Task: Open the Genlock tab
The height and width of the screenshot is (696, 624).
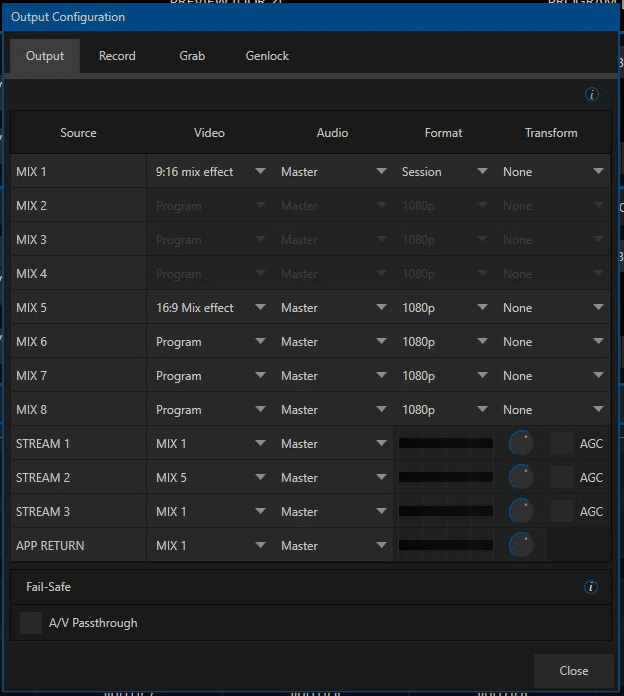Action: (267, 56)
